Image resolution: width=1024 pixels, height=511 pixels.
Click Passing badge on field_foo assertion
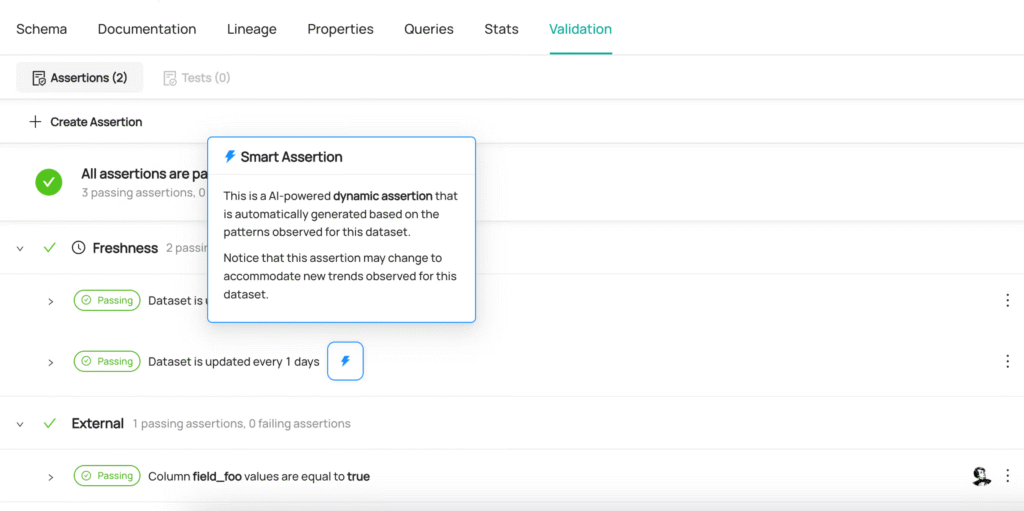[x=107, y=476]
